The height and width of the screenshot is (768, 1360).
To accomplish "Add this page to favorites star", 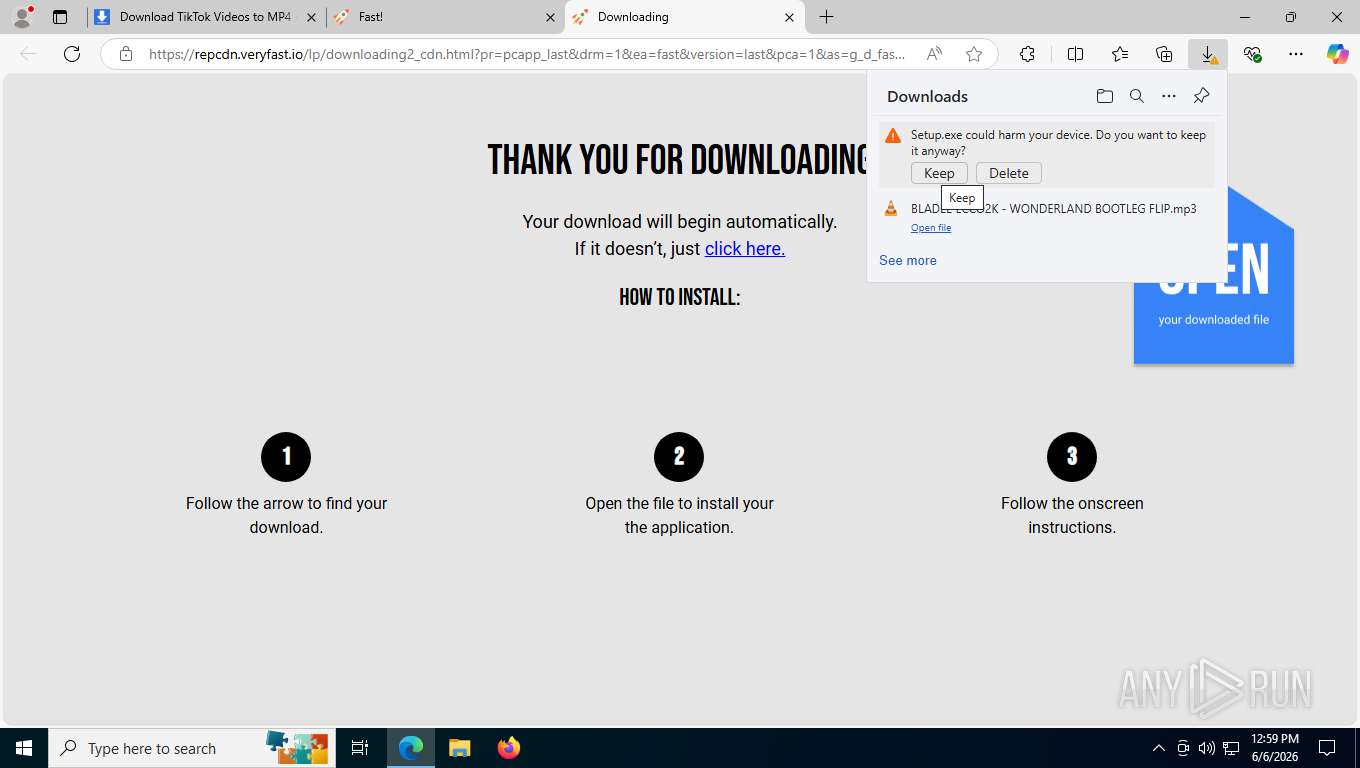I will [974, 54].
